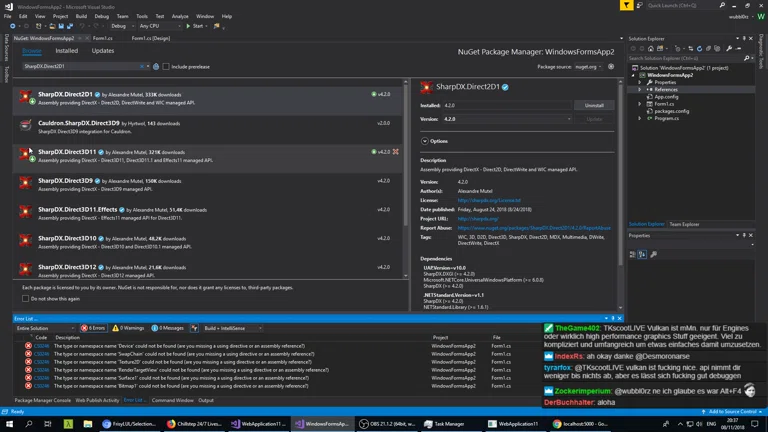Image resolution: width=768 pixels, height=432 pixels.
Task: Click CS0246 code link for 'Device' error
Action: click(41, 346)
